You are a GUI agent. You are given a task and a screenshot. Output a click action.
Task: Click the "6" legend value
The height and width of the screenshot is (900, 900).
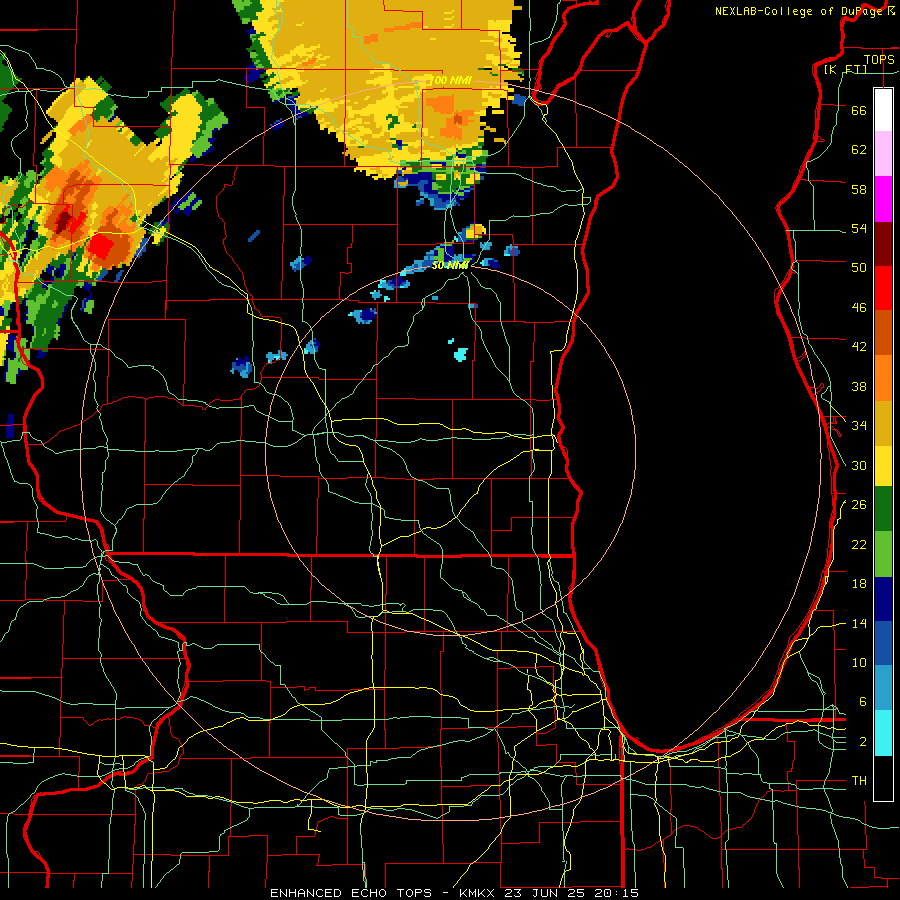[862, 701]
